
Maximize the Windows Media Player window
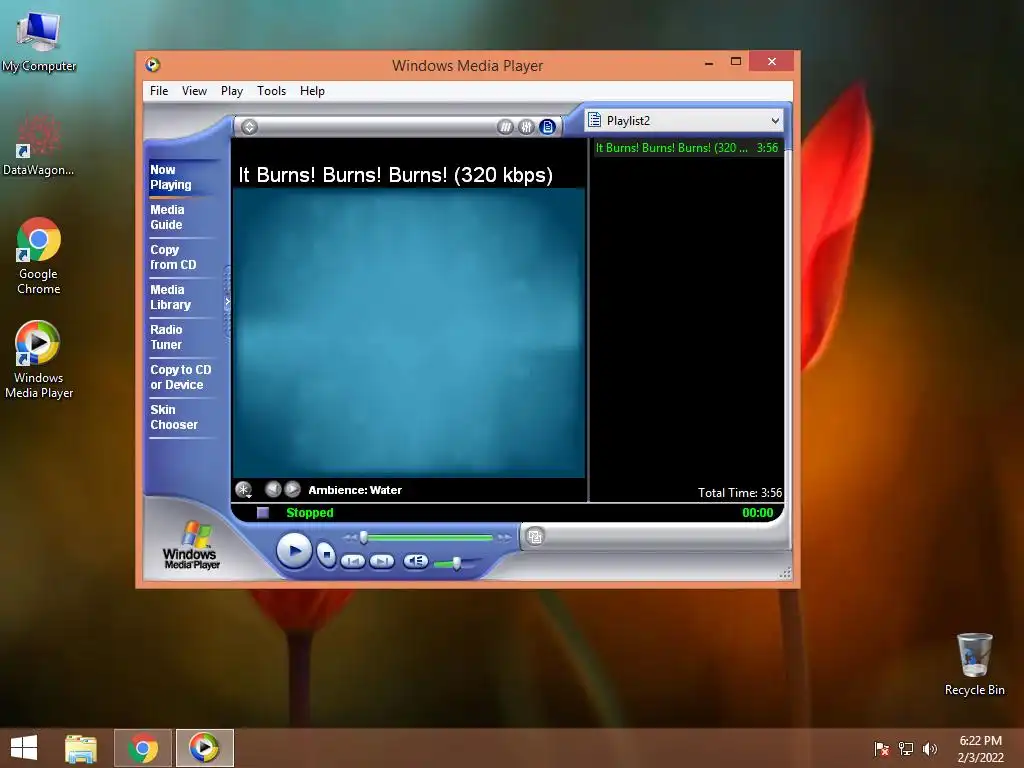pyautogui.click(x=736, y=61)
